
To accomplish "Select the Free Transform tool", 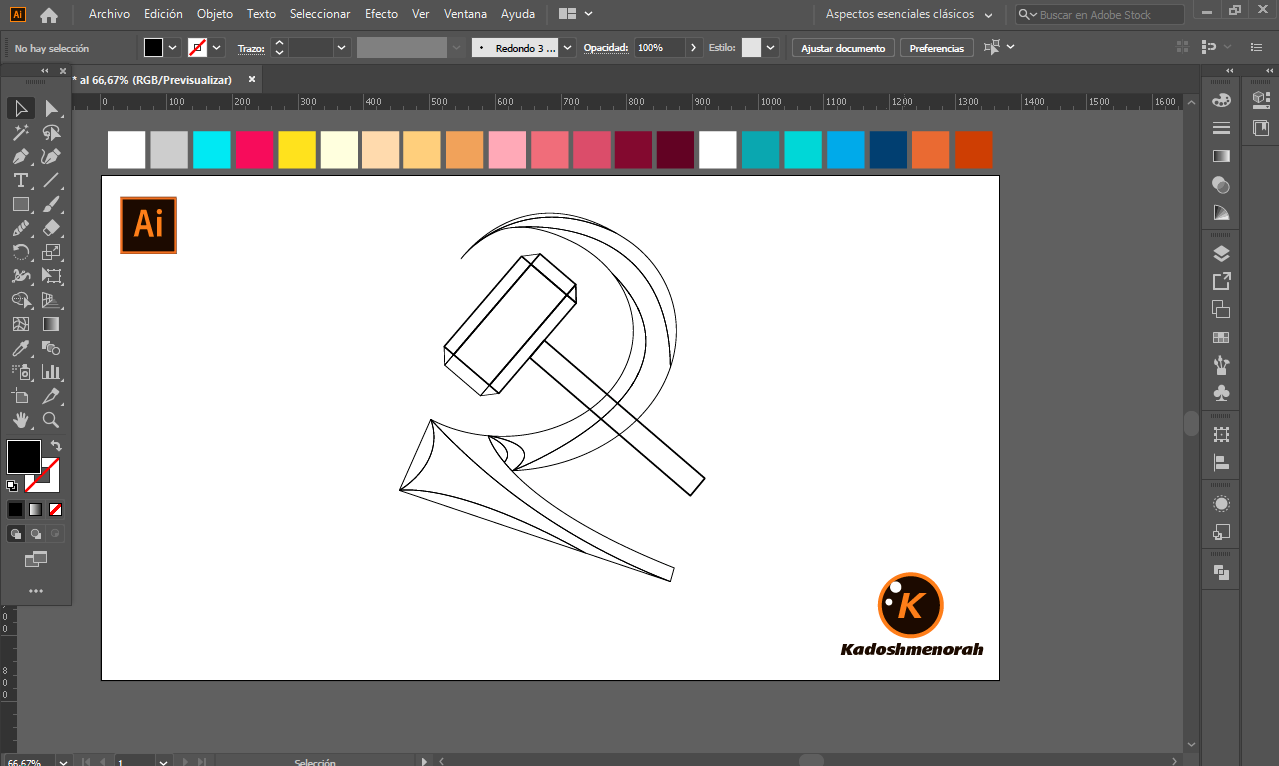I will point(52,276).
